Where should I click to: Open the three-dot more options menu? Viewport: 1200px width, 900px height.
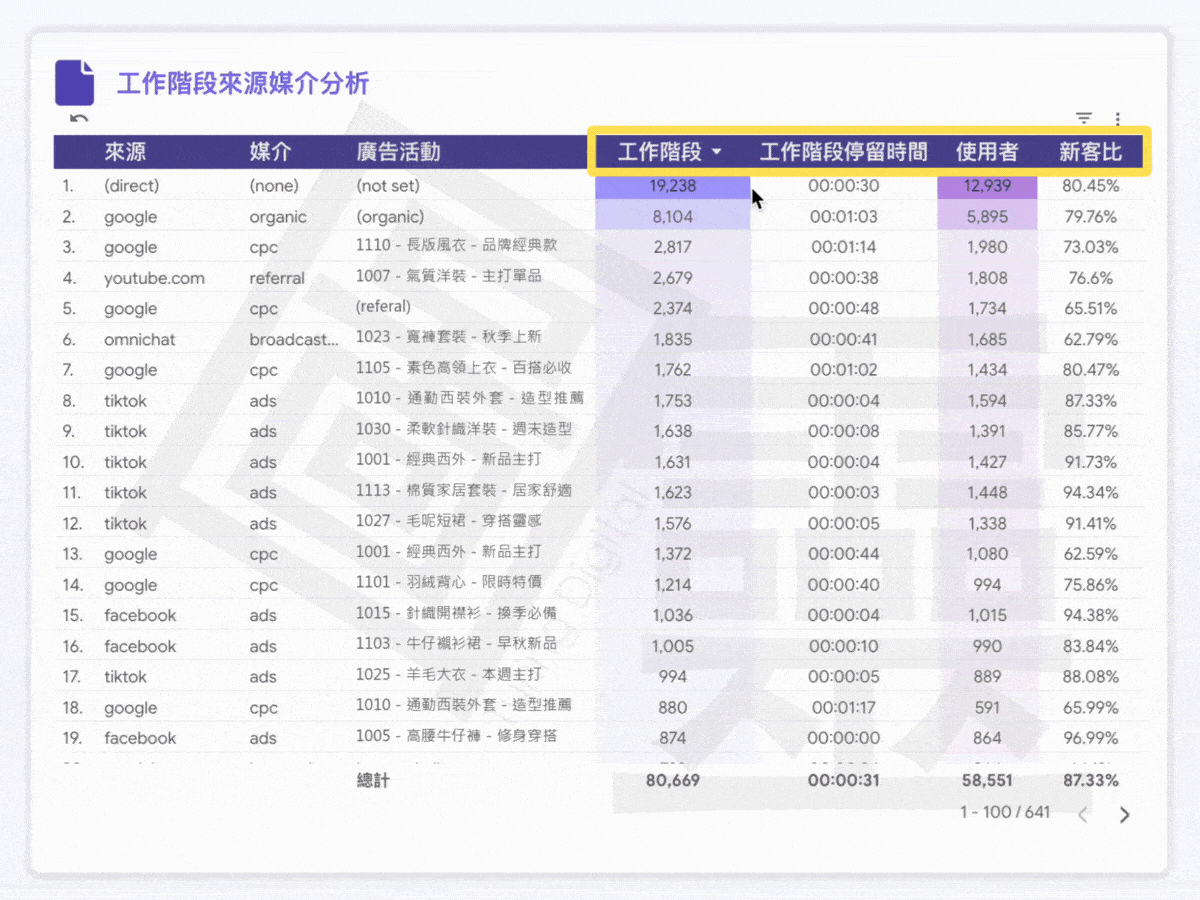(1118, 118)
